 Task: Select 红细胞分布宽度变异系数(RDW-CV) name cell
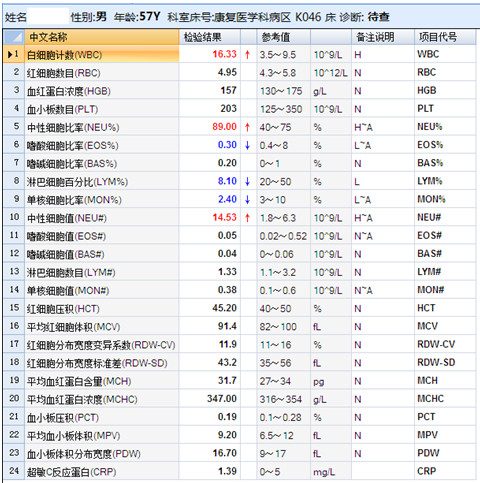101,345
